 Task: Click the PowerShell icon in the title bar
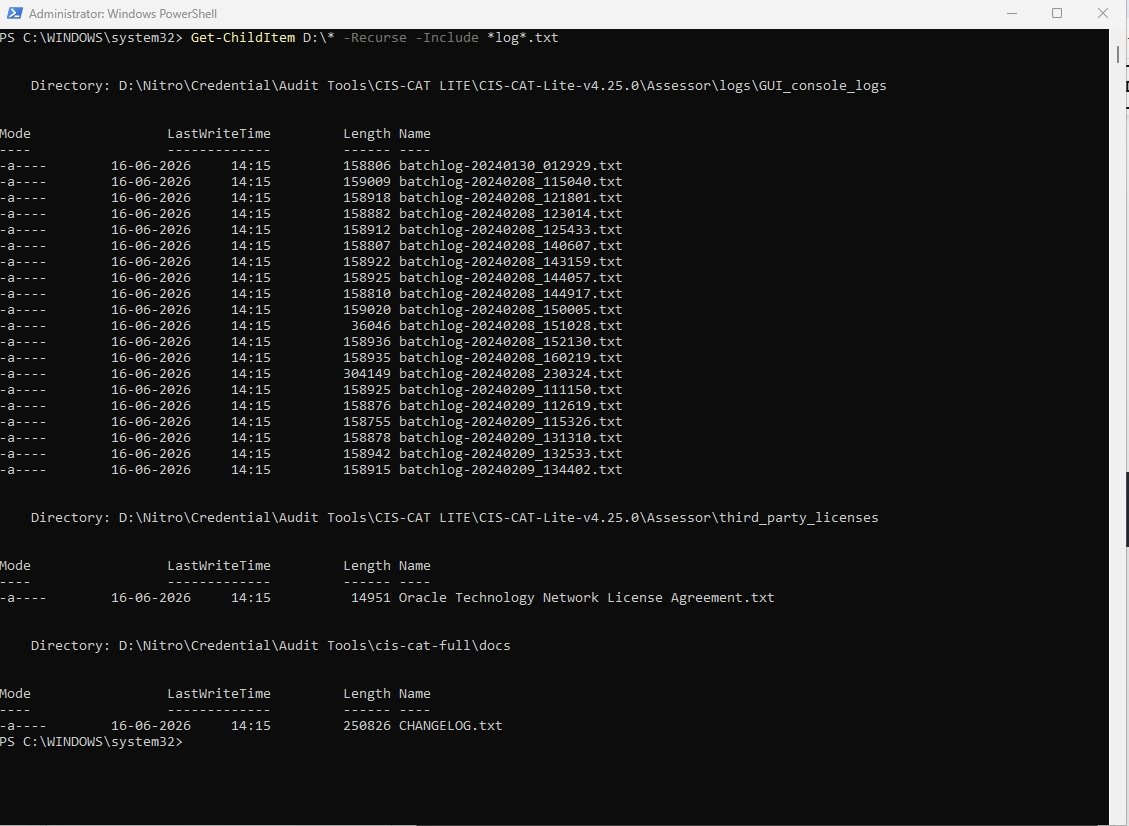coord(12,13)
